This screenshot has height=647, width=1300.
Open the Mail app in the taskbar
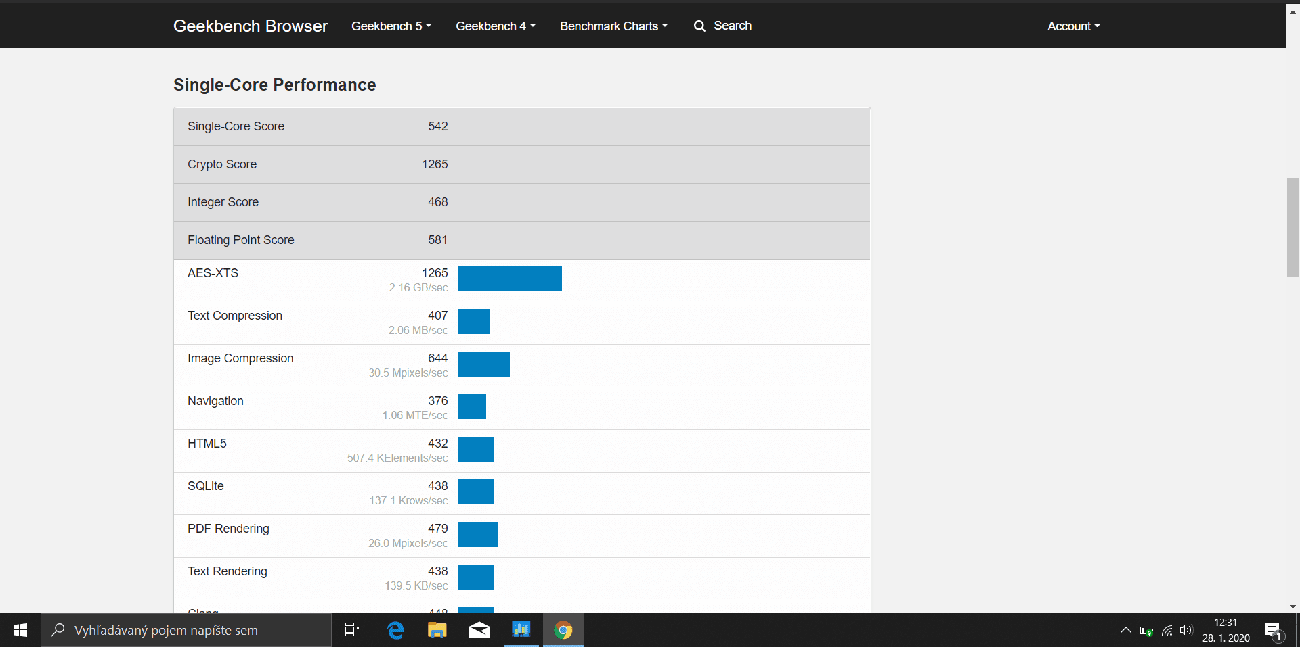(x=479, y=630)
